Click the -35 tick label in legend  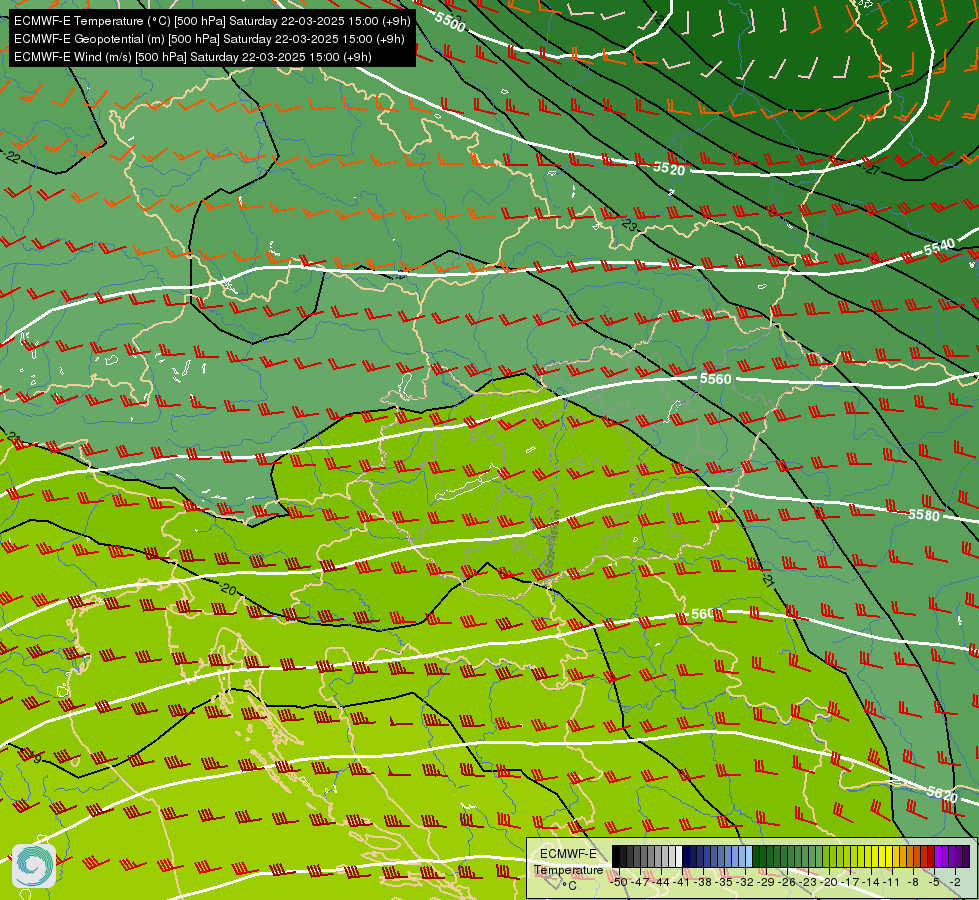724,882
